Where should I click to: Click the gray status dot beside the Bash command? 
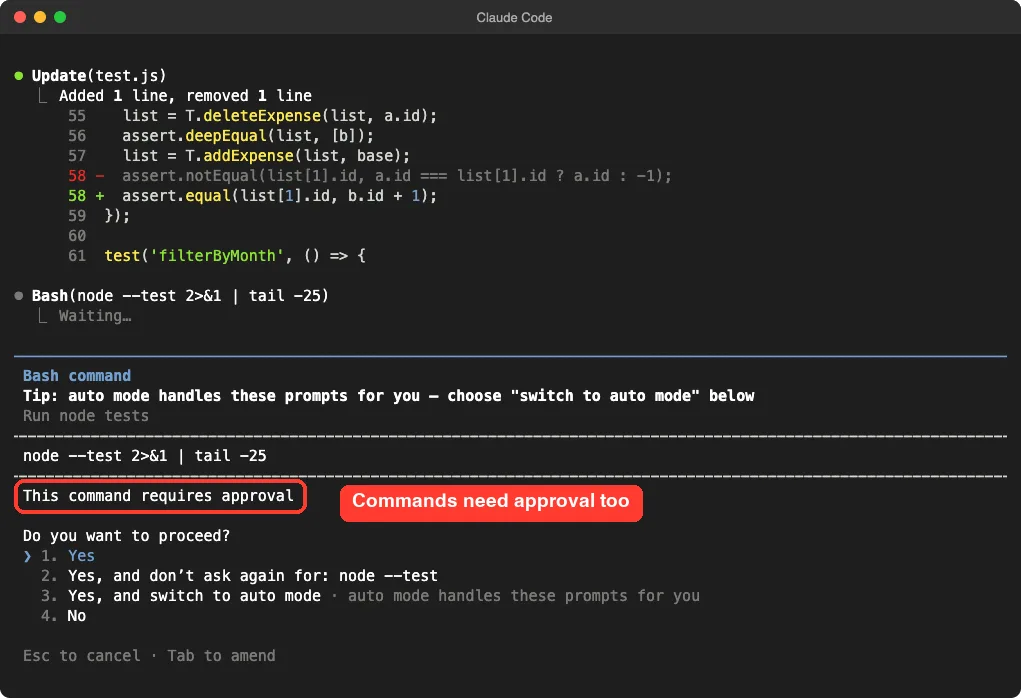tap(19, 296)
